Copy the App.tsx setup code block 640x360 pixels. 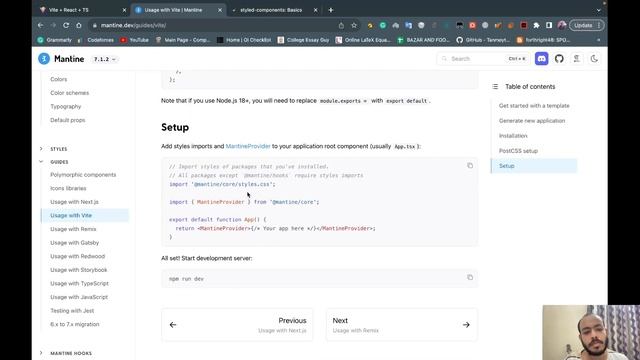(x=470, y=166)
